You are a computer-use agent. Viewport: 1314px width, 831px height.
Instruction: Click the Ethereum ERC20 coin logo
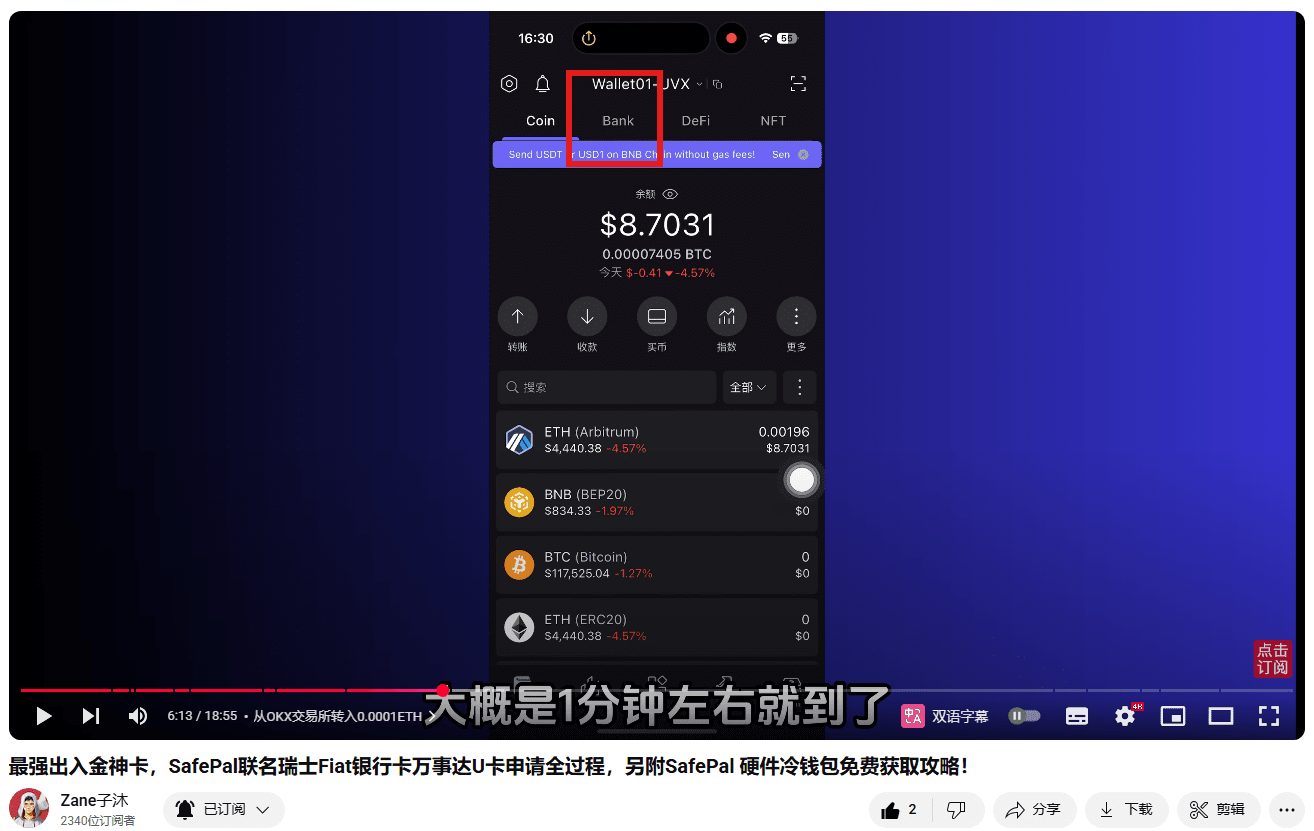pos(519,627)
